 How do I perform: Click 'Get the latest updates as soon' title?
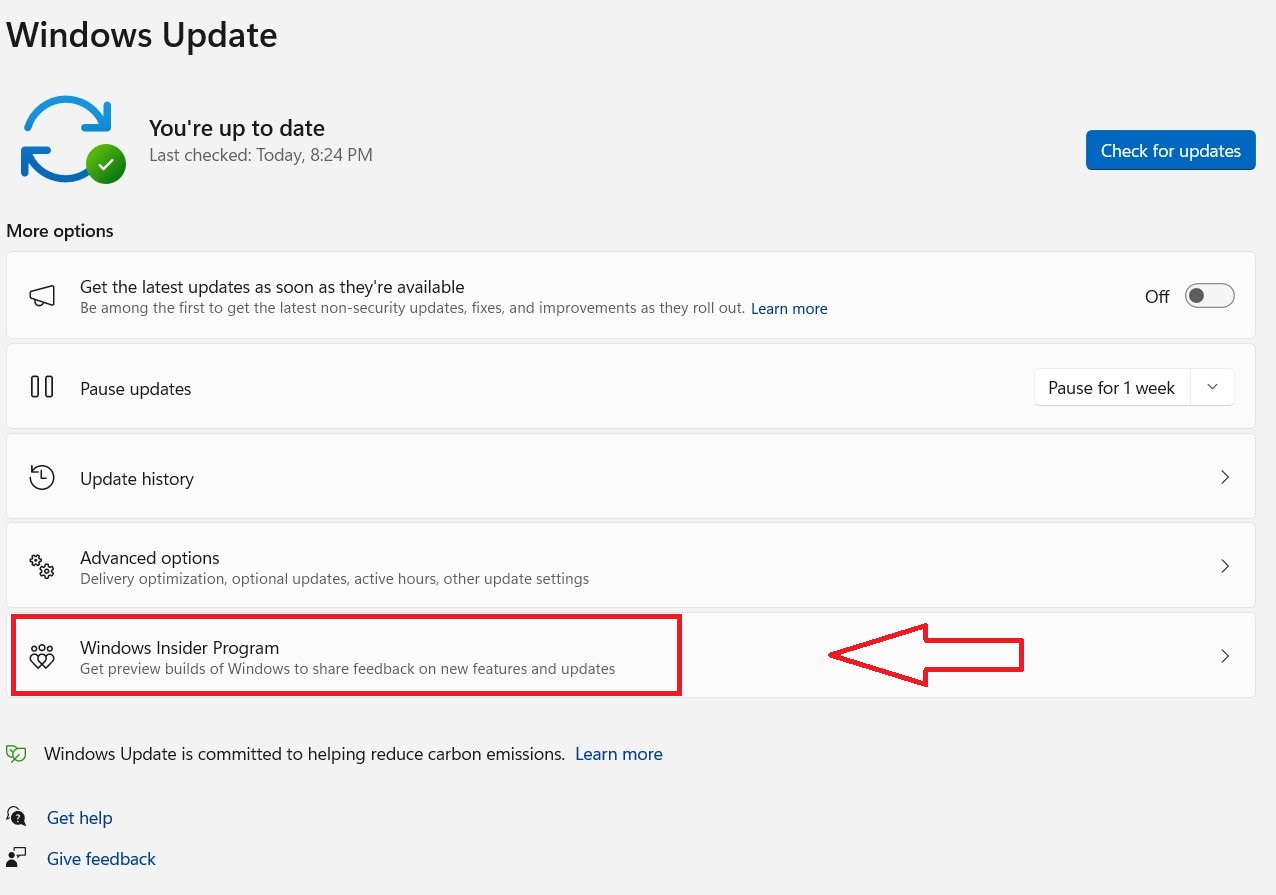pos(272,287)
